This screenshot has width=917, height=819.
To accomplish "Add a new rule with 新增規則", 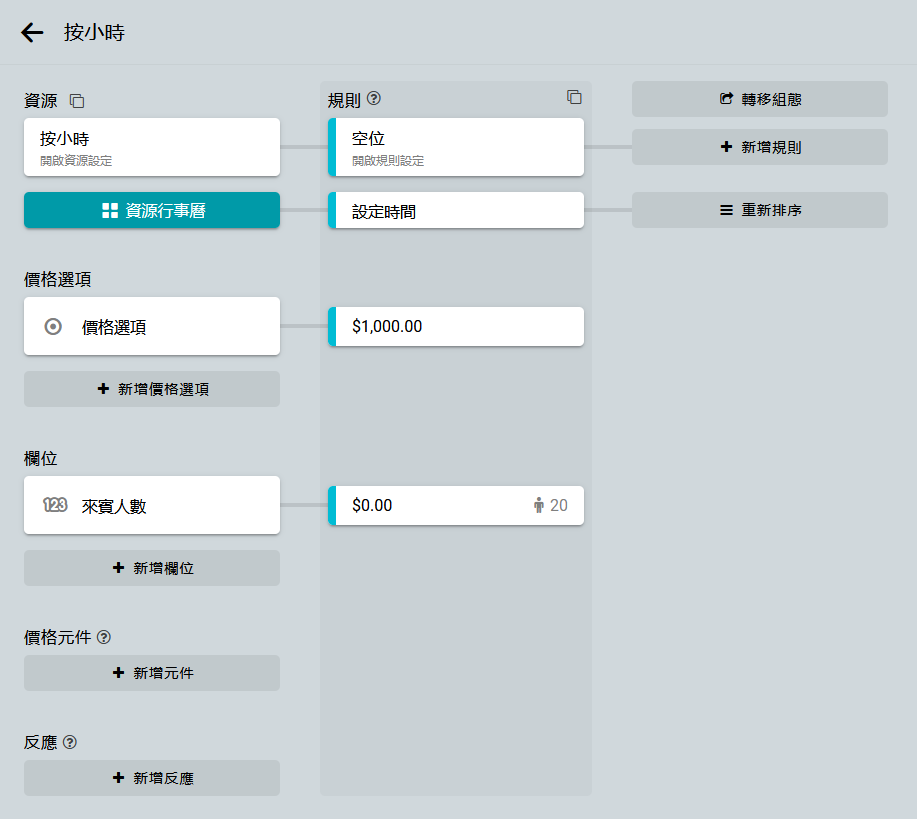I will 759,147.
